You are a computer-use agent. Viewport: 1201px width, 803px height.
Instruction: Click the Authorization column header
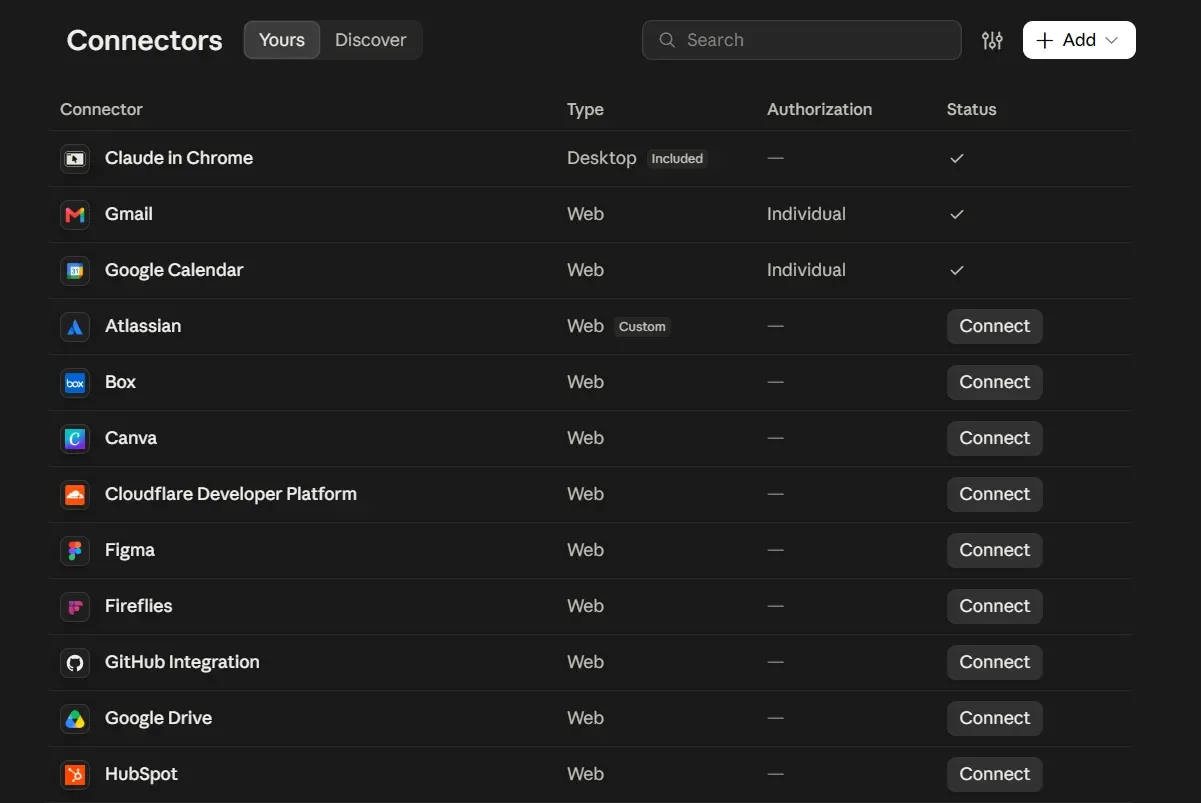point(819,109)
